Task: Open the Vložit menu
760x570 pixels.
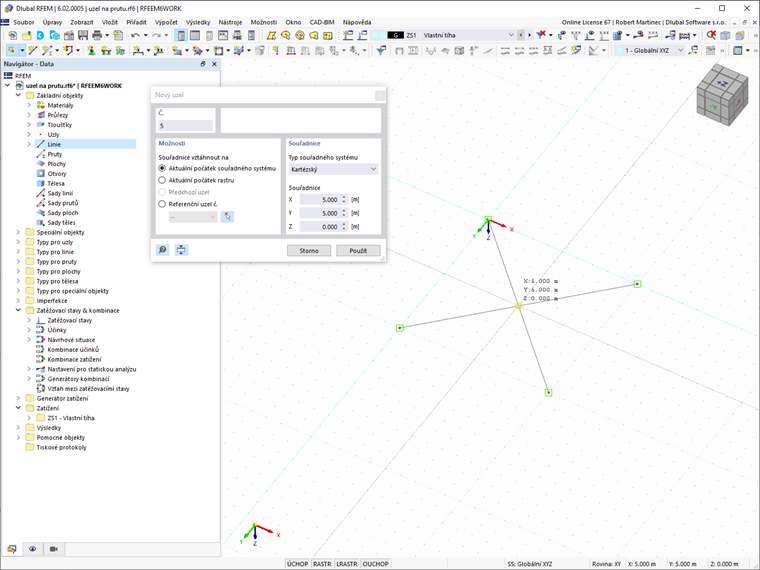Action: (110, 22)
